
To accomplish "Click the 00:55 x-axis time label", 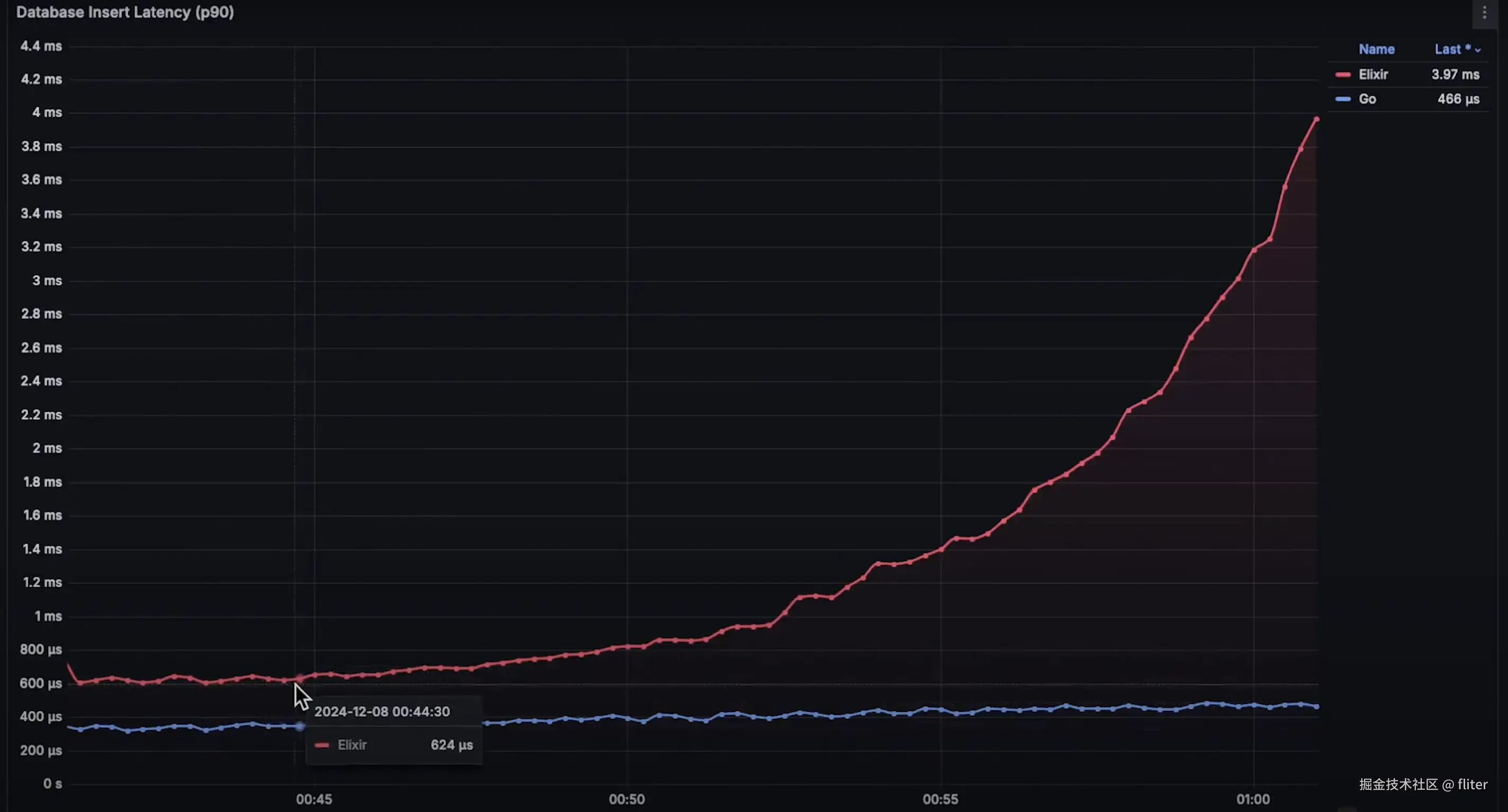I will tap(940, 799).
